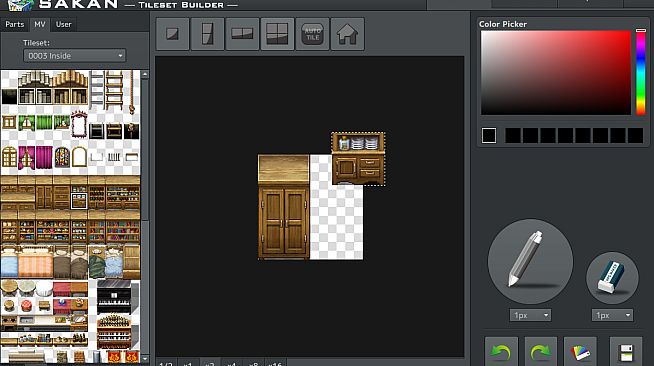Pick the black piano tile
The height and width of the screenshot is (366, 654).
click(113, 297)
